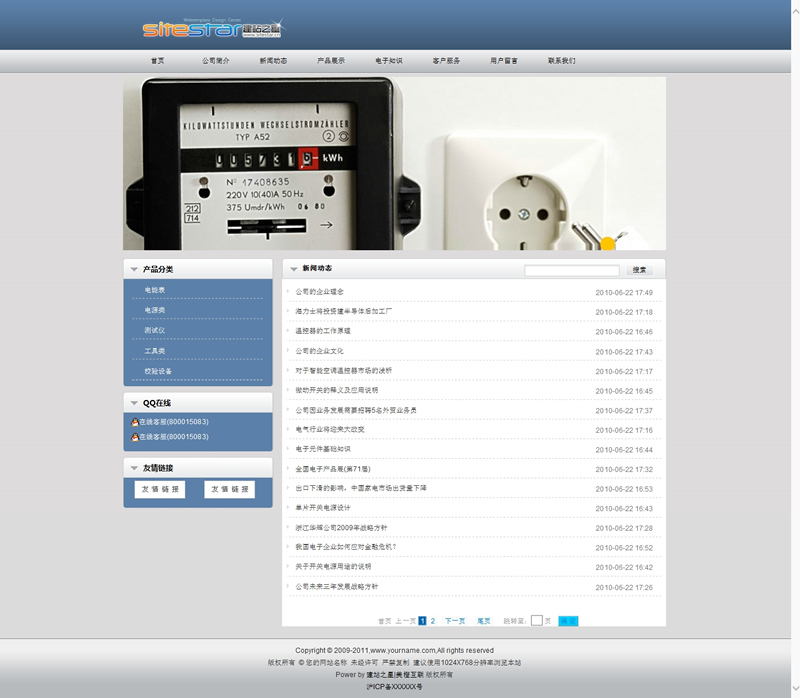The image size is (800, 698).
Task: Click the arrow icon beside 产品分类
Action: (133, 270)
